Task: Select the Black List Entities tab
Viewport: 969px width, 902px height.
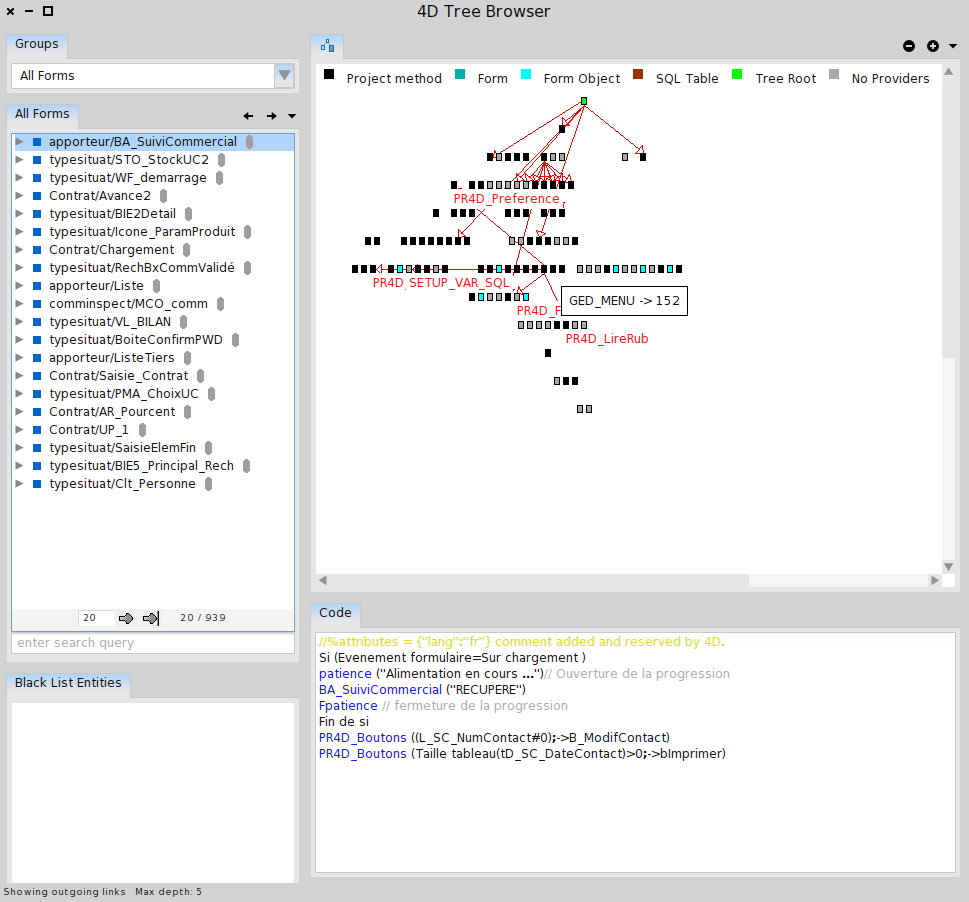Action: point(68,683)
